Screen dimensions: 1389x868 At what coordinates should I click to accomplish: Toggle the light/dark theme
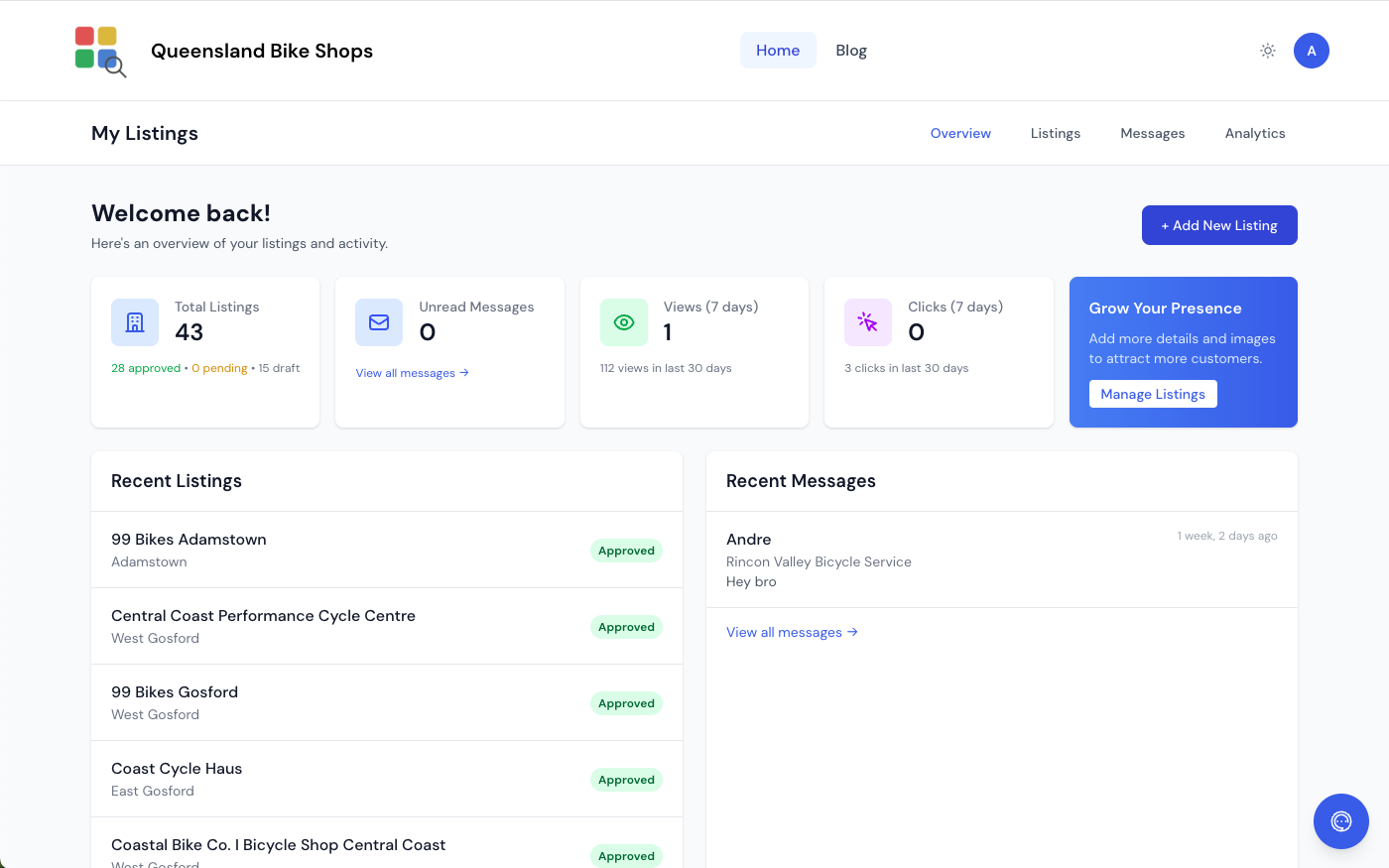point(1267,51)
